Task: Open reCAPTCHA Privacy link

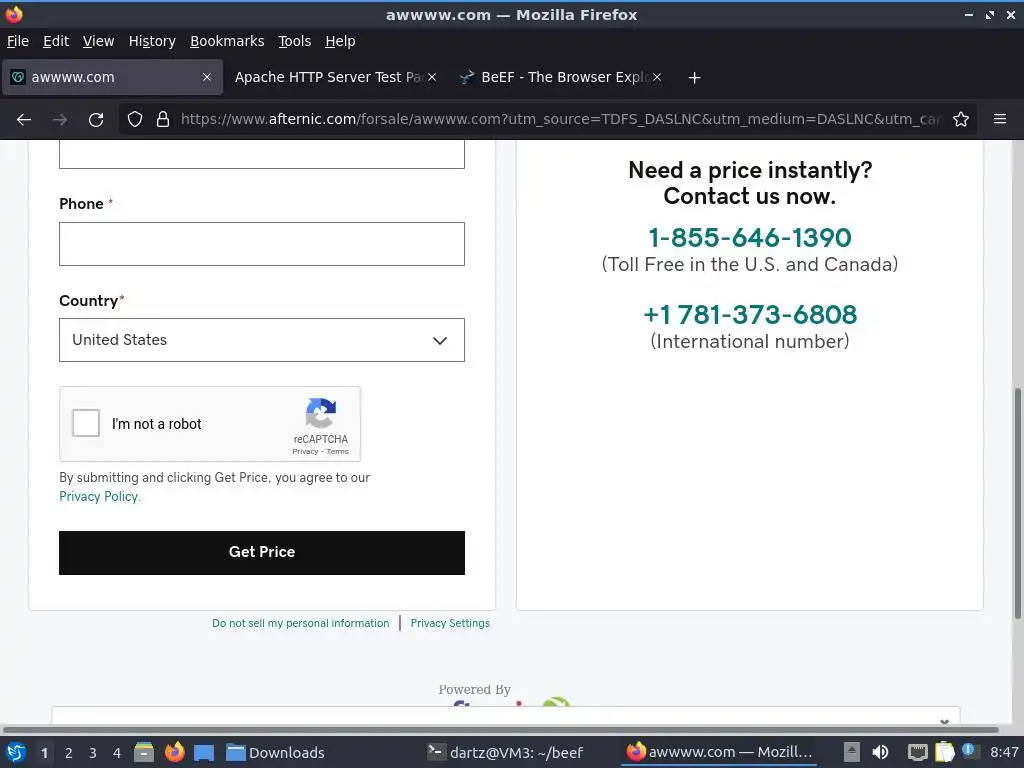Action: coord(305,451)
